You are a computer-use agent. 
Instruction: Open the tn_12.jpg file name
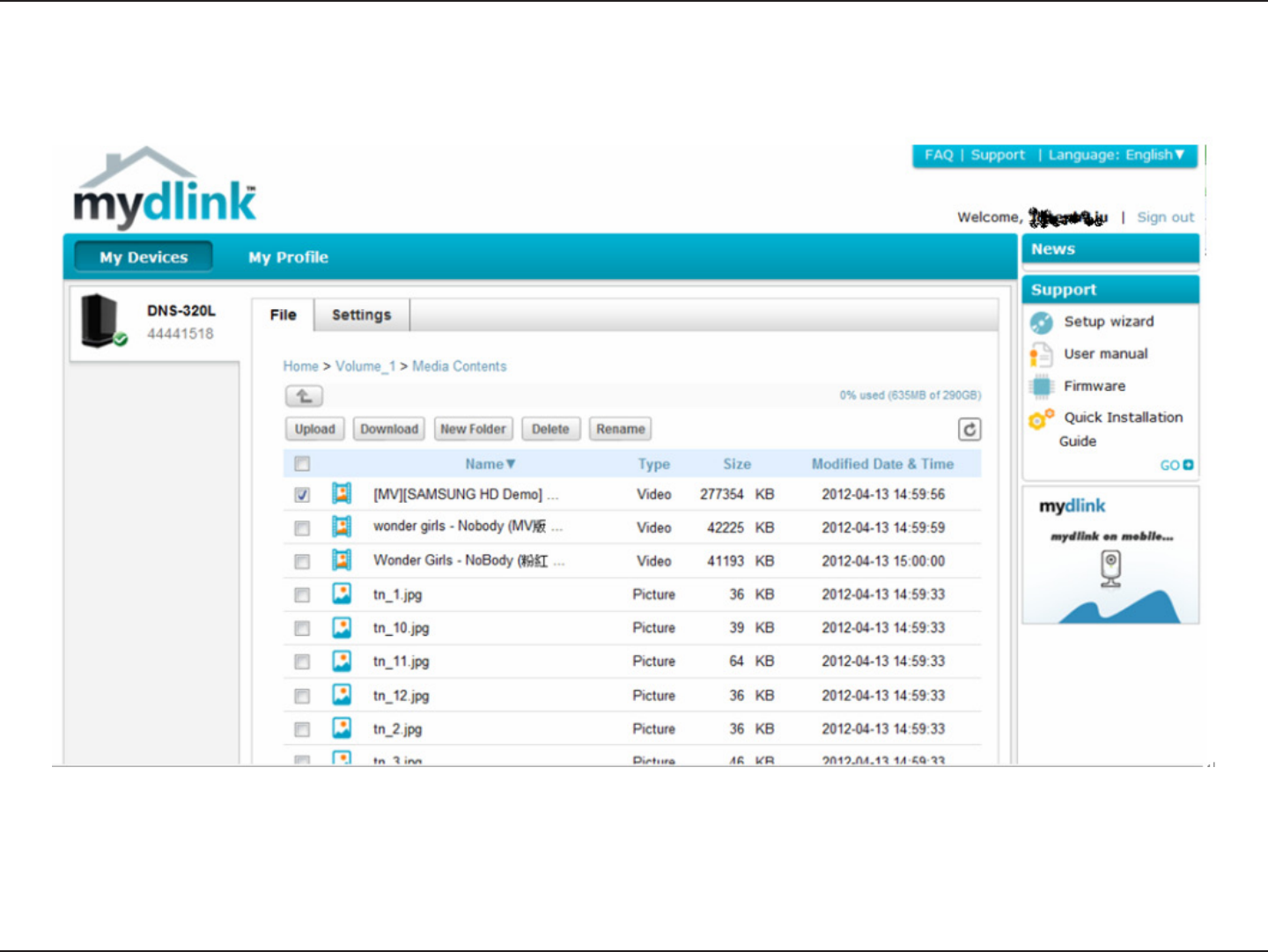[401, 696]
